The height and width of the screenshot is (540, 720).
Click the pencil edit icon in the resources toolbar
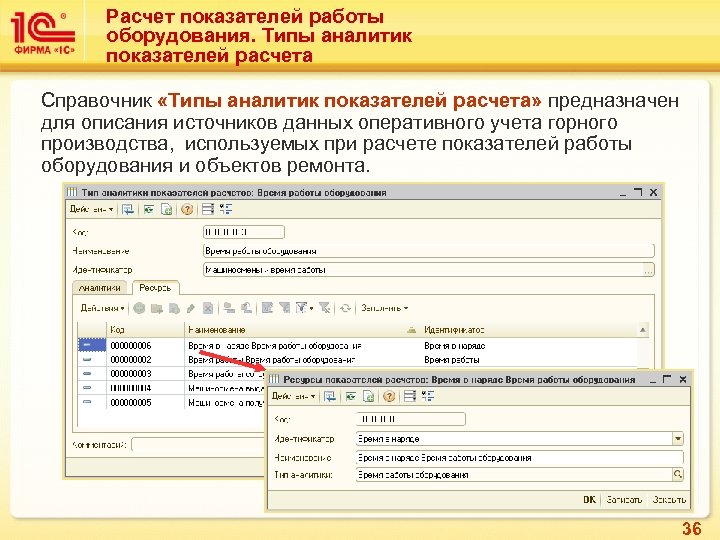click(x=191, y=308)
